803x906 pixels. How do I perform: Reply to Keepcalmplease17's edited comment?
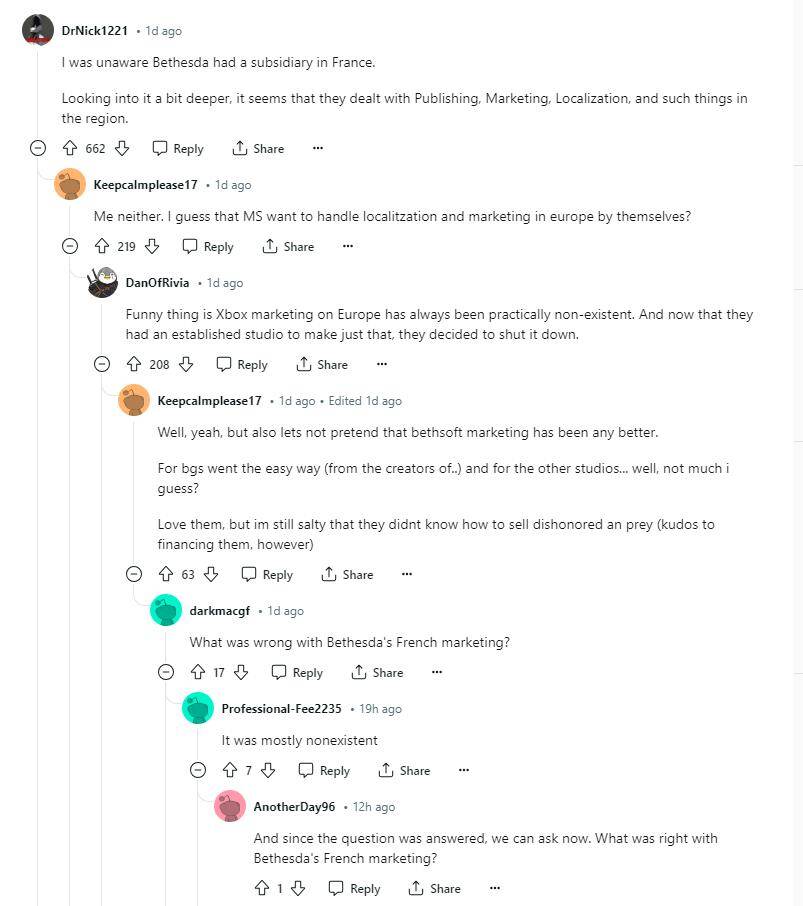pyautogui.click(x=267, y=574)
